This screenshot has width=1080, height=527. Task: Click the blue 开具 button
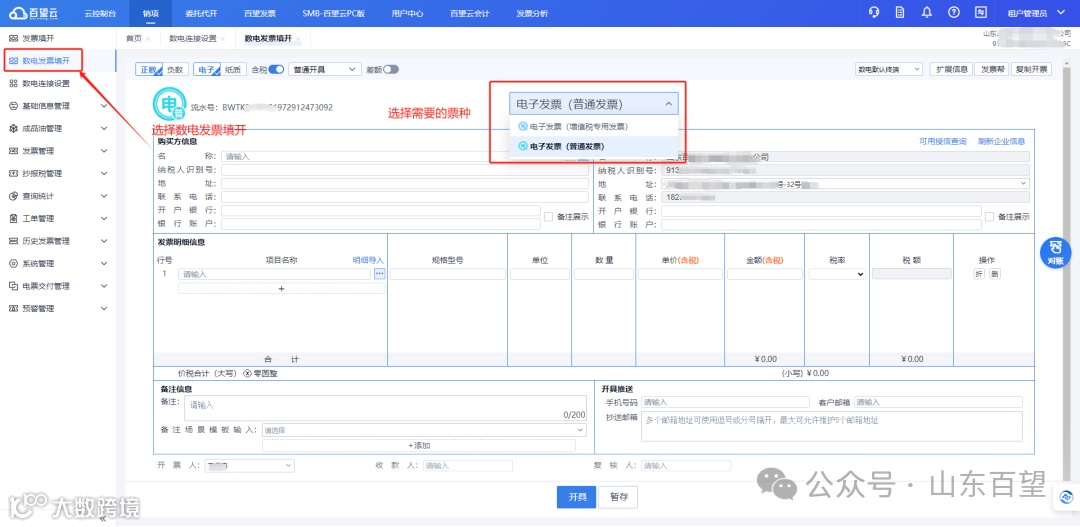(x=577, y=497)
